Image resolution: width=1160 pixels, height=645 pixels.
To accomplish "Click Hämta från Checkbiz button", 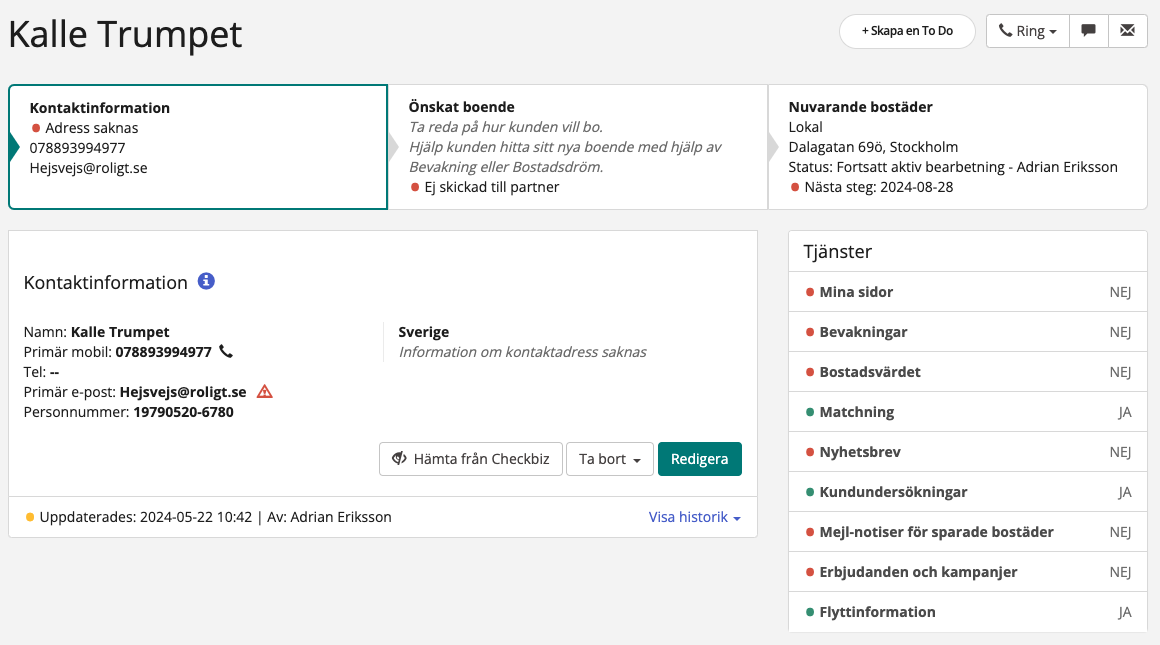I will pyautogui.click(x=470, y=459).
